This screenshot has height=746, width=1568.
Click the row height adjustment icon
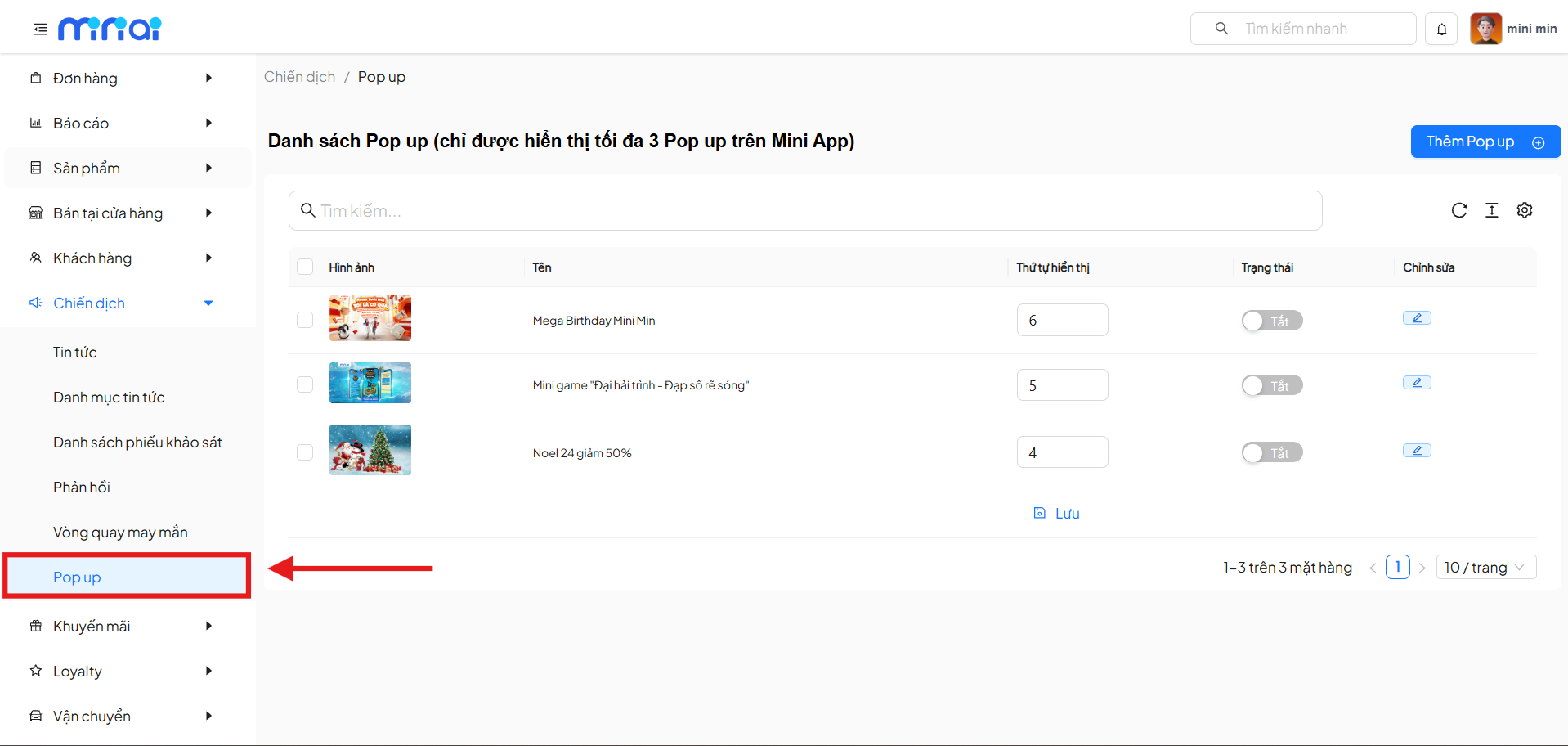(1492, 210)
